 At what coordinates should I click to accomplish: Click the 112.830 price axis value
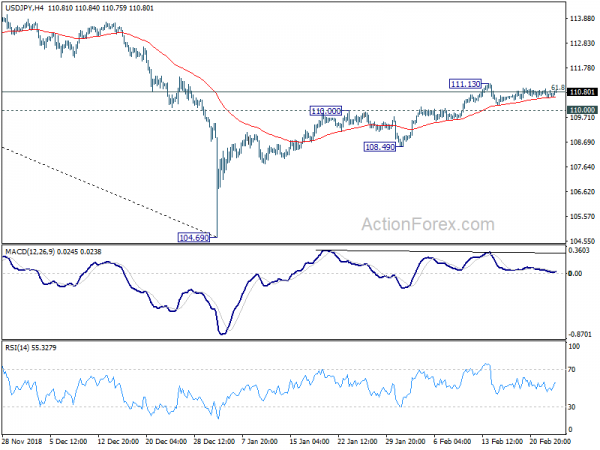(582, 43)
